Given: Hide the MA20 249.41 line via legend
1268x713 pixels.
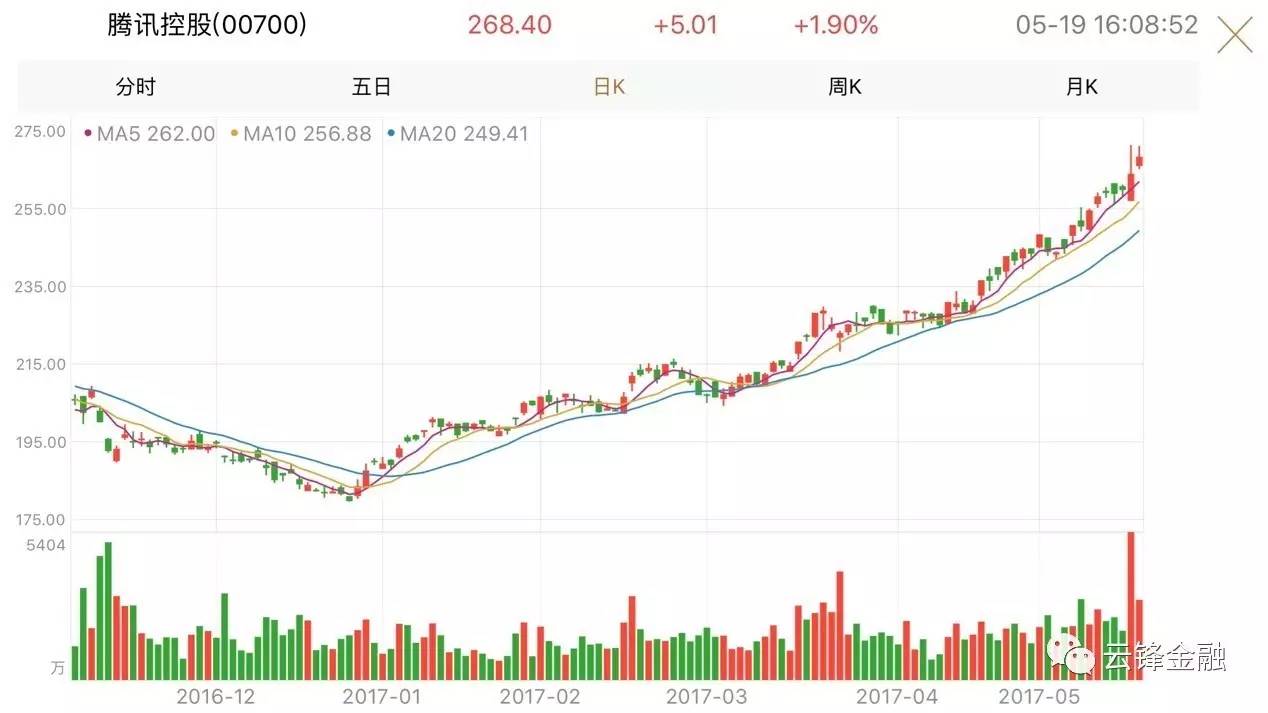Looking at the screenshot, I should (x=465, y=133).
